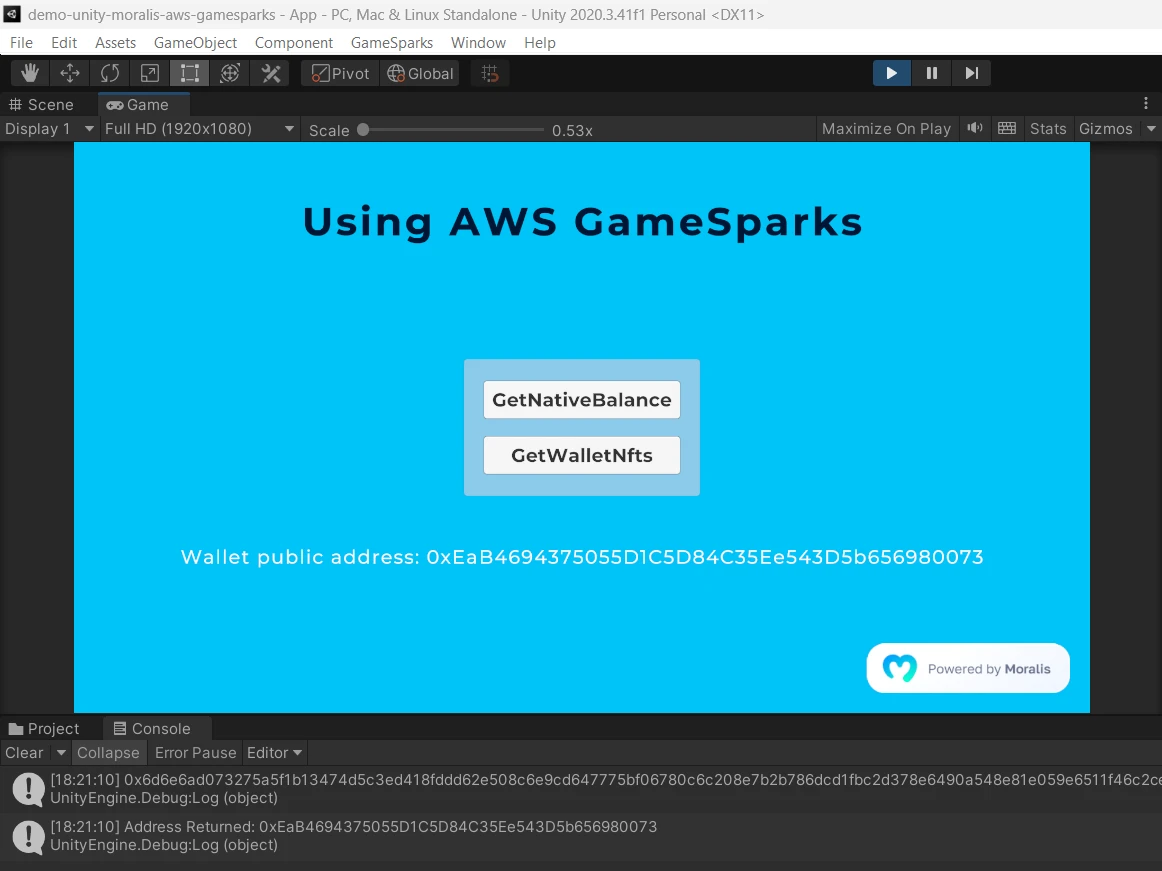Click the GetNativeBalance button
The height and width of the screenshot is (871, 1162).
pyautogui.click(x=581, y=400)
